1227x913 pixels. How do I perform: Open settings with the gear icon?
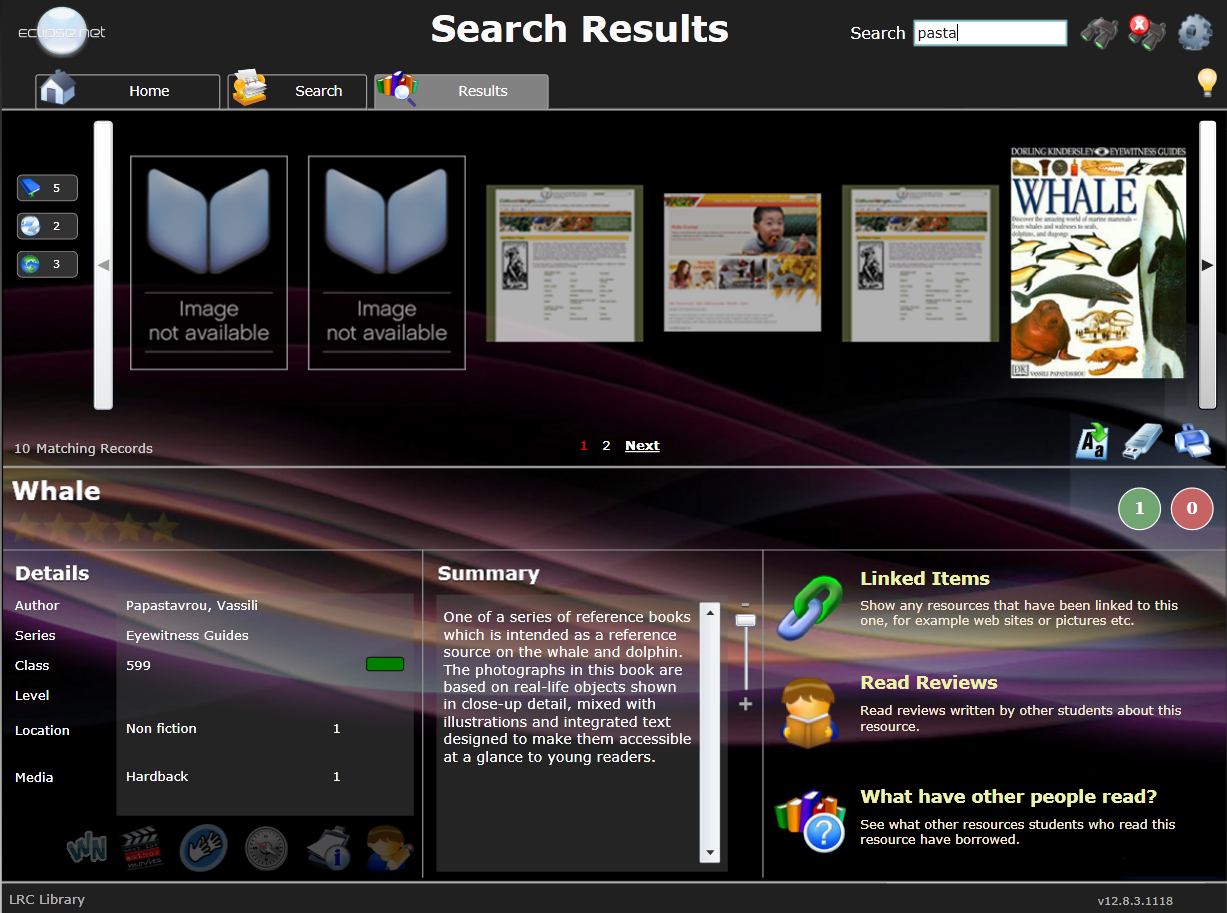[x=1195, y=33]
